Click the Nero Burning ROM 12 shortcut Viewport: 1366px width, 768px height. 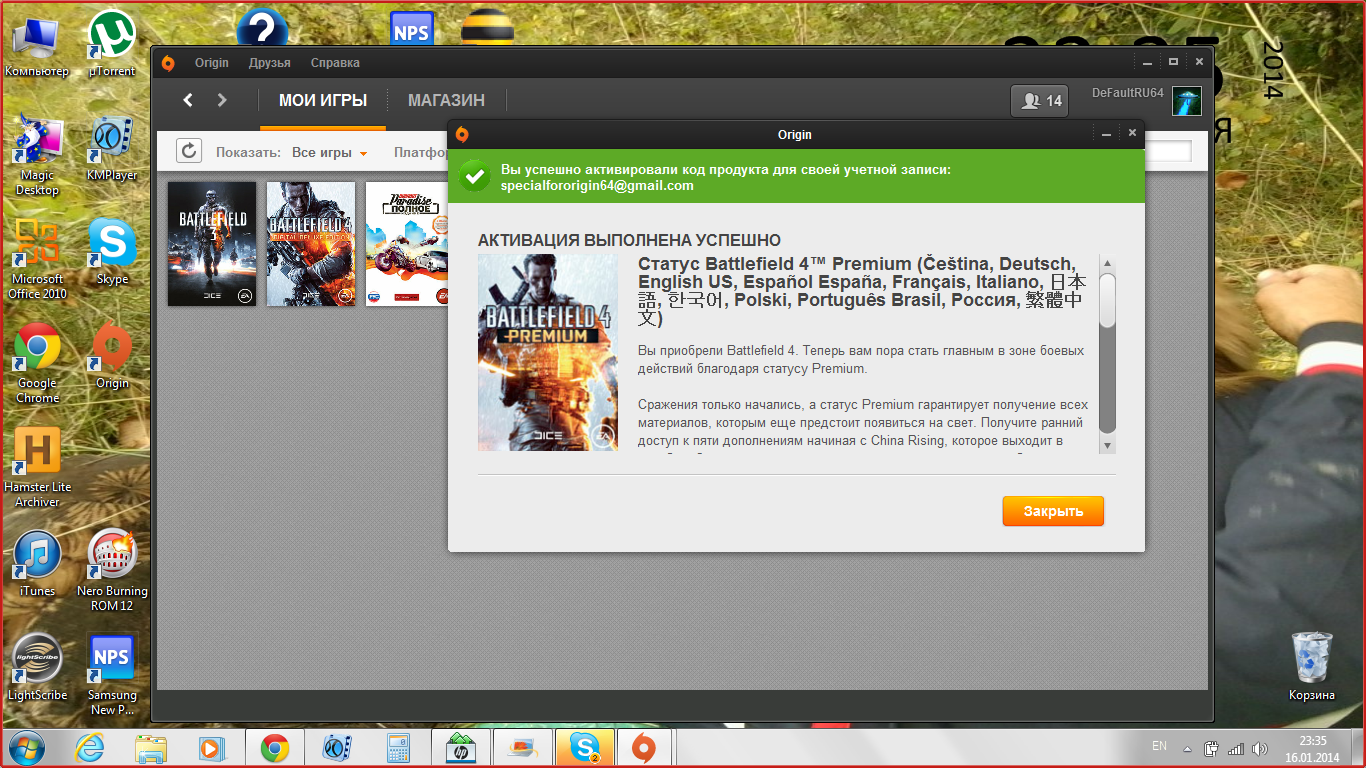(x=112, y=572)
